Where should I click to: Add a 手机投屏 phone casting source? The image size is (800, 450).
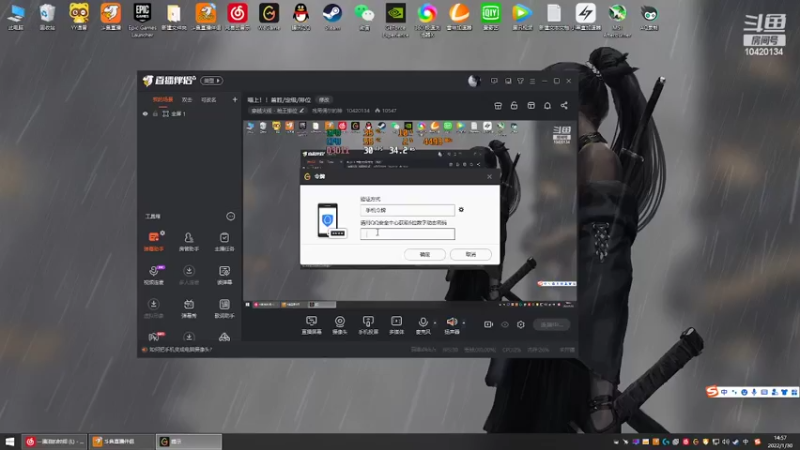click(x=368, y=324)
